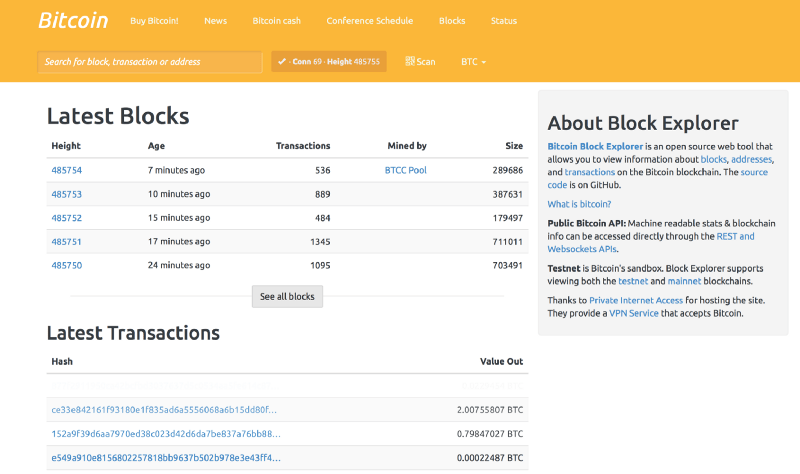This screenshot has height=474, width=800.
Task: Open the BTCC Pool miner link
Action: click(406, 170)
